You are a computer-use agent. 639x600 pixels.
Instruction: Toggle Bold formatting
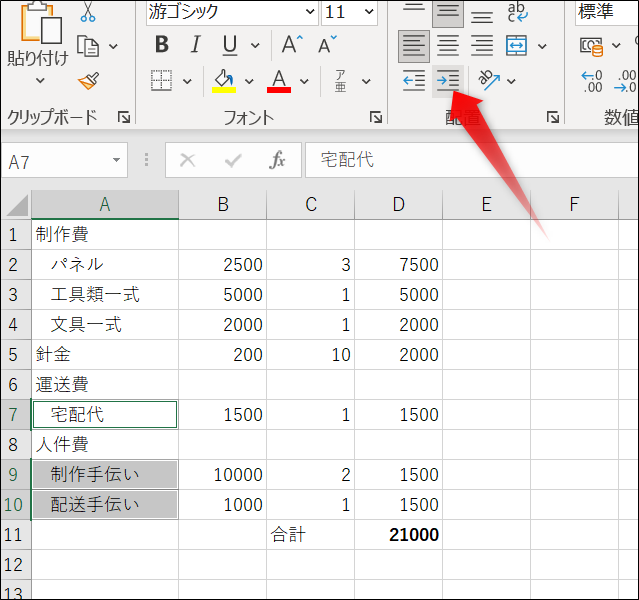click(162, 44)
